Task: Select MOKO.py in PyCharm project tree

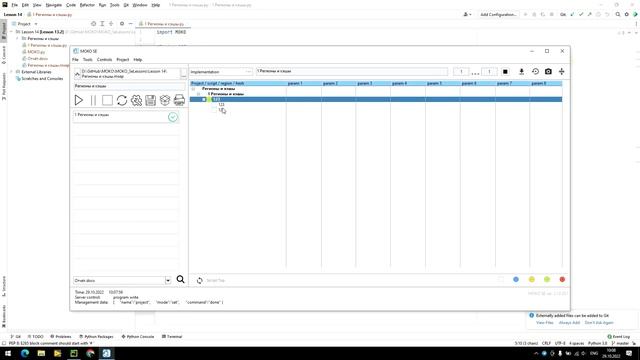Action: coord(36,52)
